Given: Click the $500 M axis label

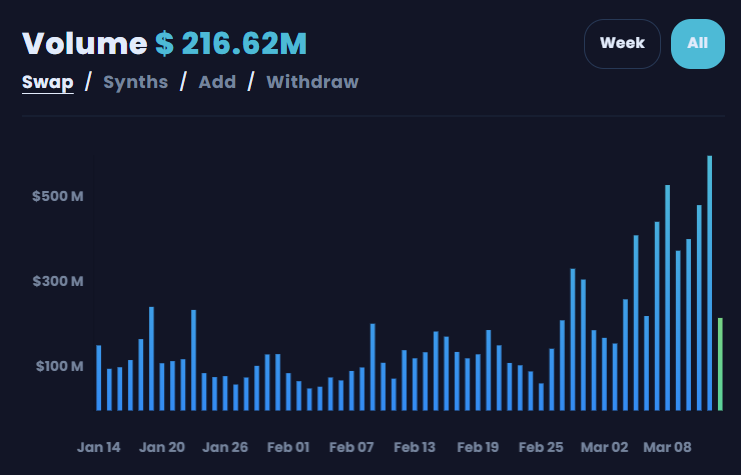Looking at the screenshot, I should [57, 195].
